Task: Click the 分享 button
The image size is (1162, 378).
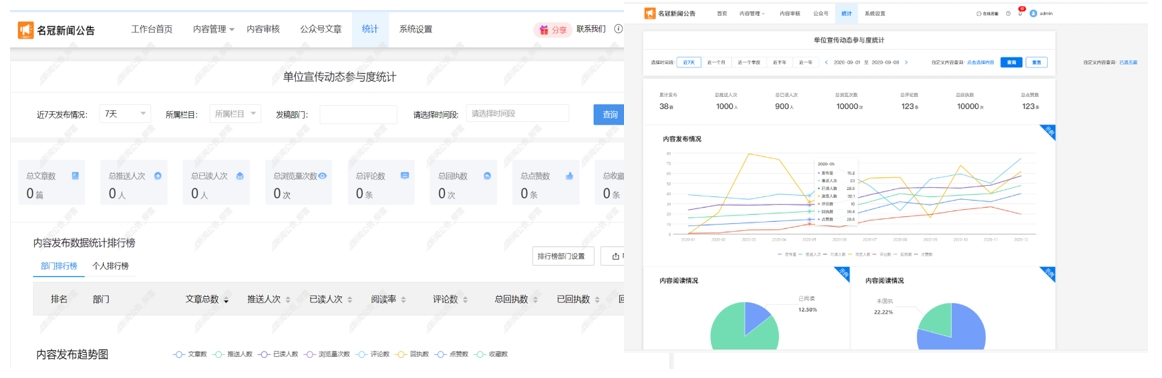Action: pos(553,30)
